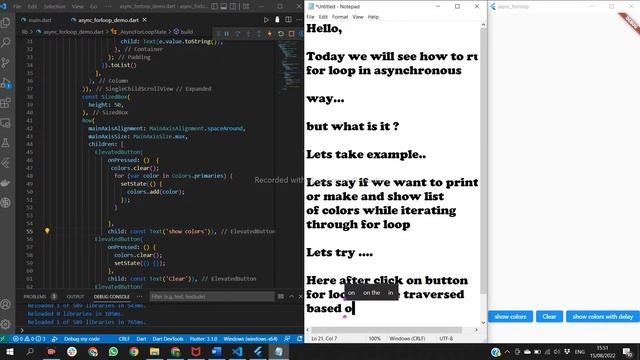Open the Notepad Edit menu
The width and height of the screenshot is (640, 360).
(323, 17)
